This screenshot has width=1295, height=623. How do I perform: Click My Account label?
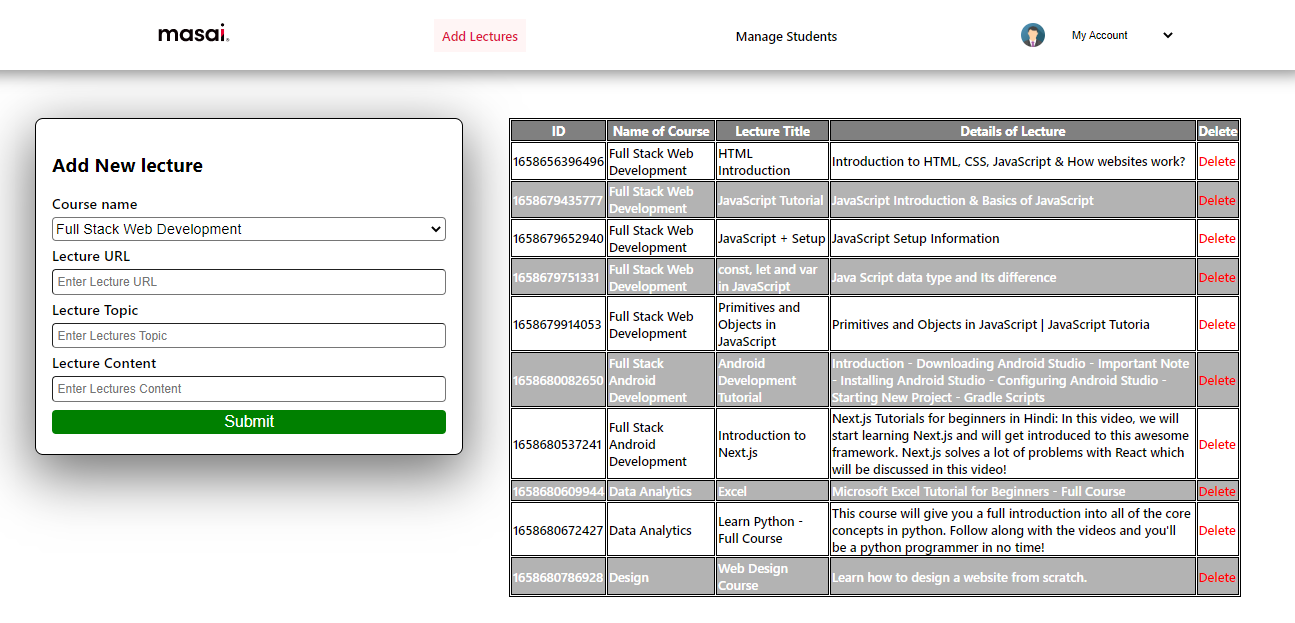coord(1099,36)
